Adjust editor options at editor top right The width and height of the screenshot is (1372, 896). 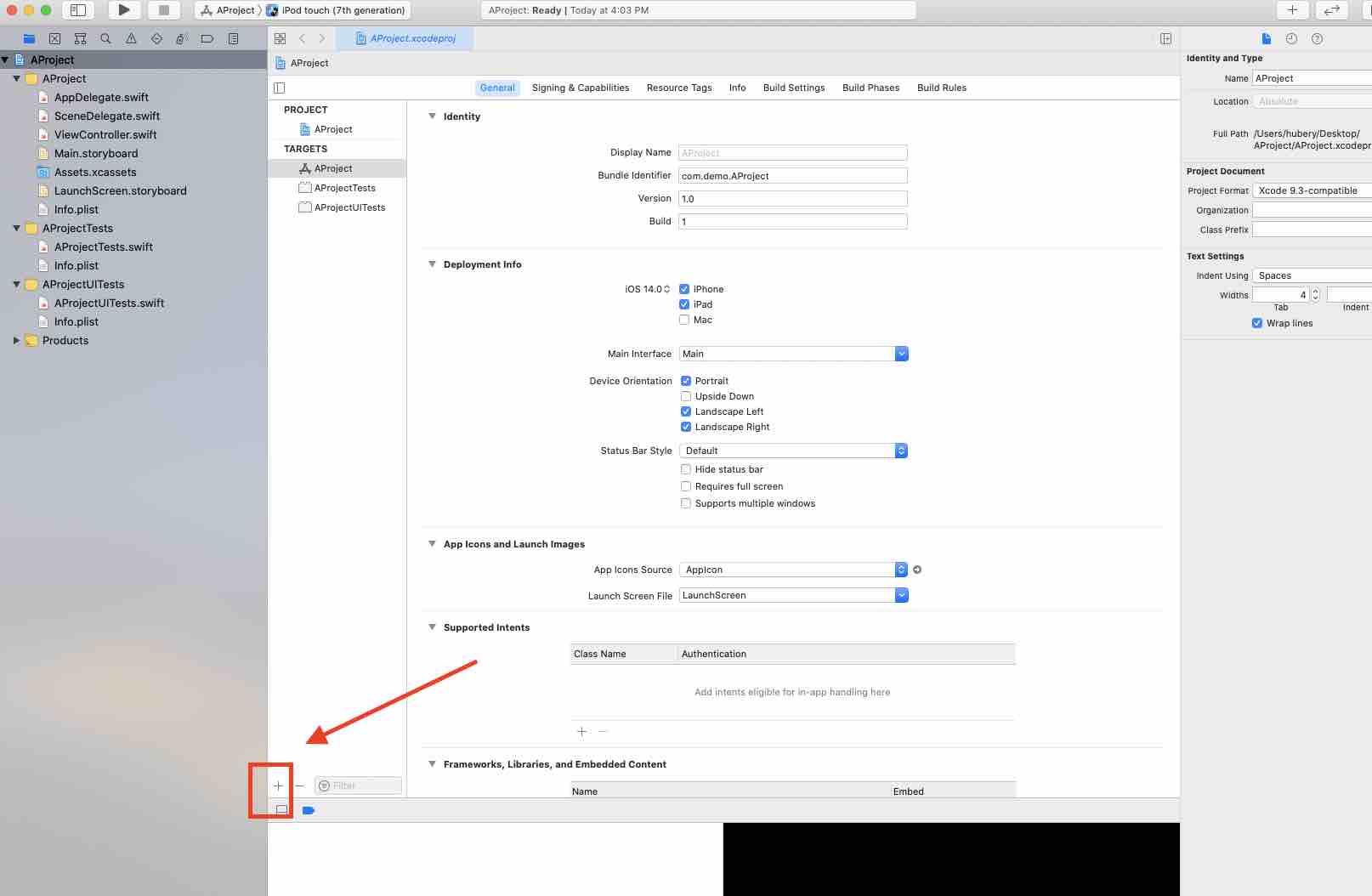[x=1165, y=38]
